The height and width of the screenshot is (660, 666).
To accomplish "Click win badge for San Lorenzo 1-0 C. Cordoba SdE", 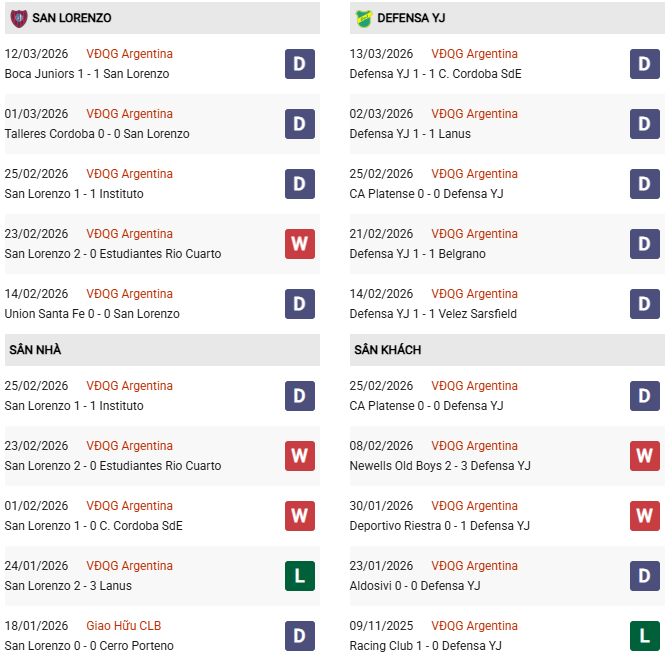I will 300,516.
